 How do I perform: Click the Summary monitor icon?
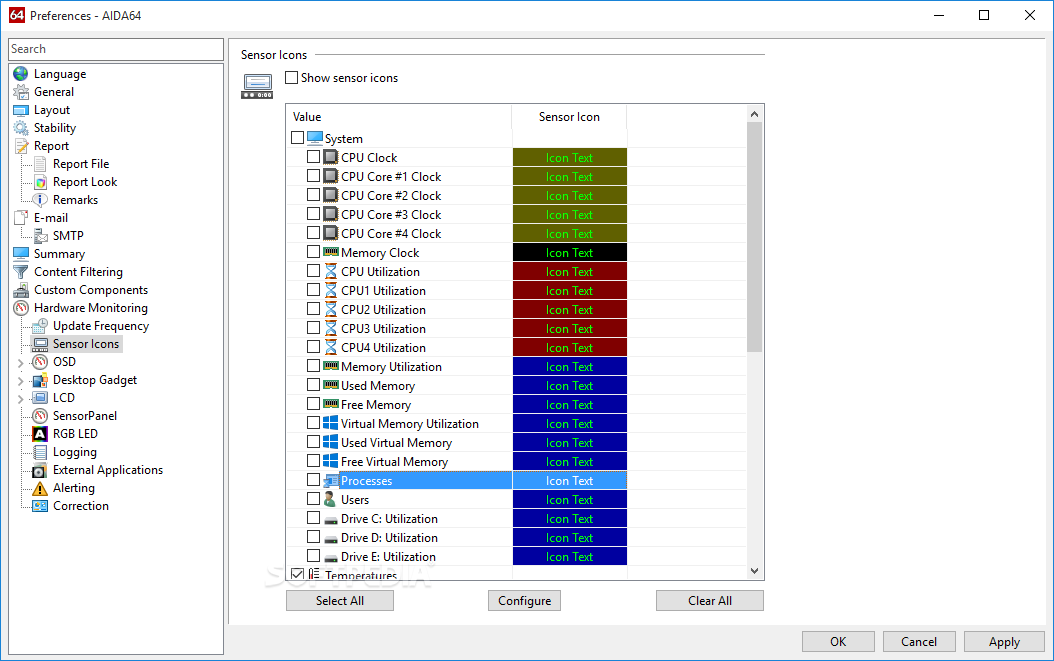(21, 254)
